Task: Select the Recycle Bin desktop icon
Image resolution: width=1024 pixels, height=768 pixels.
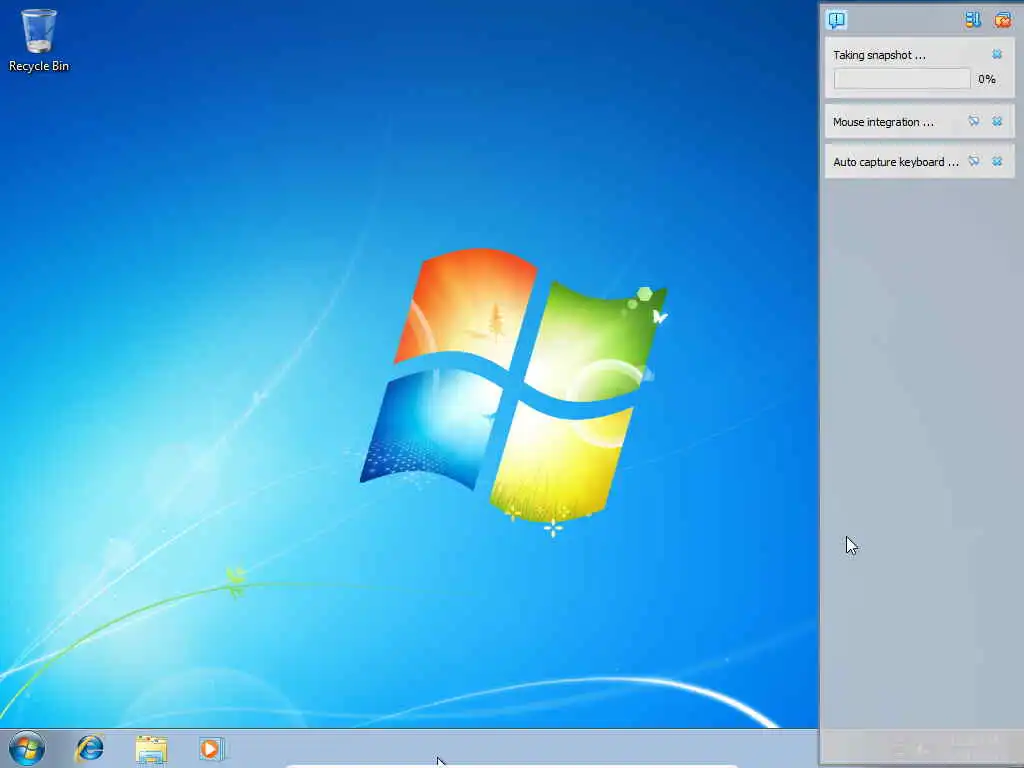Action: point(39,40)
